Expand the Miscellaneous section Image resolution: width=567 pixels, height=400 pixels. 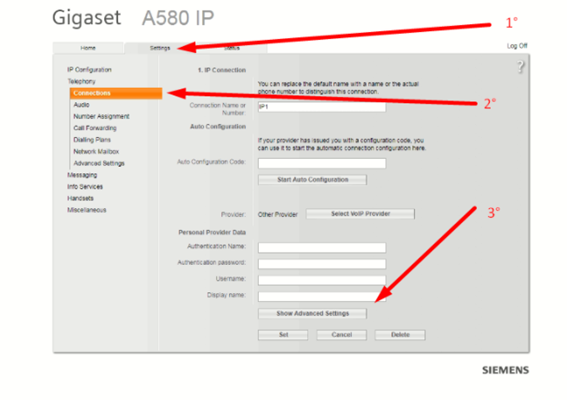tap(87, 210)
